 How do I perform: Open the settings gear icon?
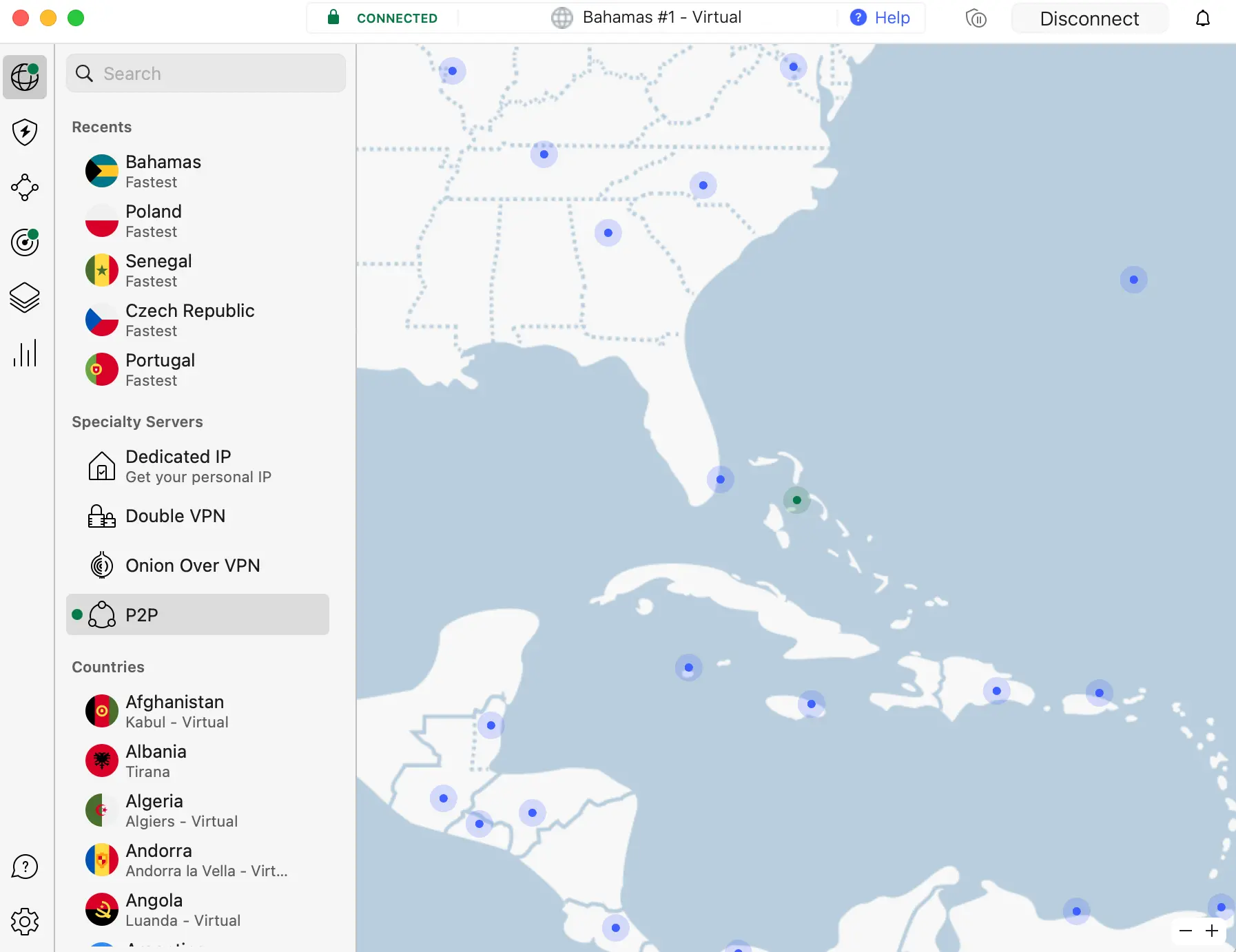(25, 921)
